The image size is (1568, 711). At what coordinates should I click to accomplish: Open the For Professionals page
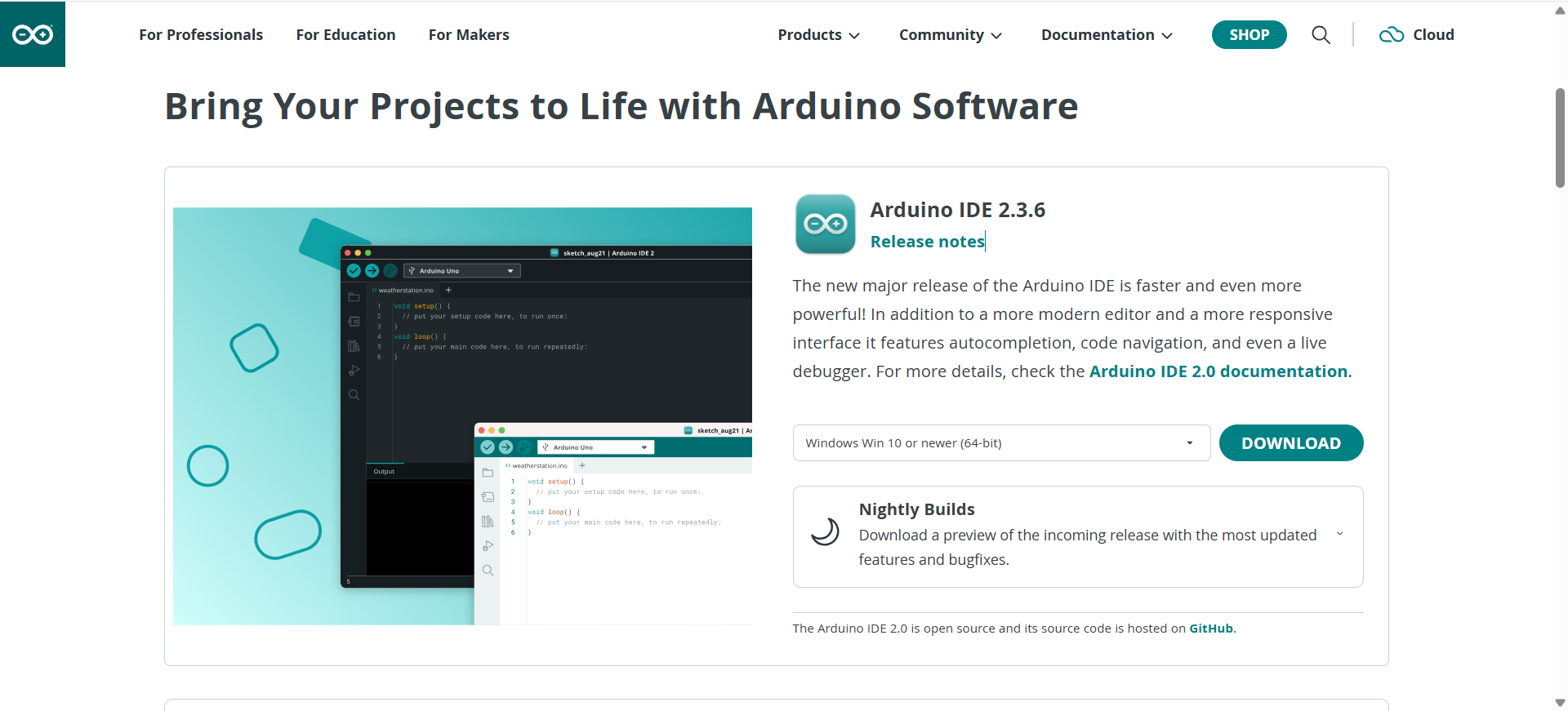coord(201,35)
